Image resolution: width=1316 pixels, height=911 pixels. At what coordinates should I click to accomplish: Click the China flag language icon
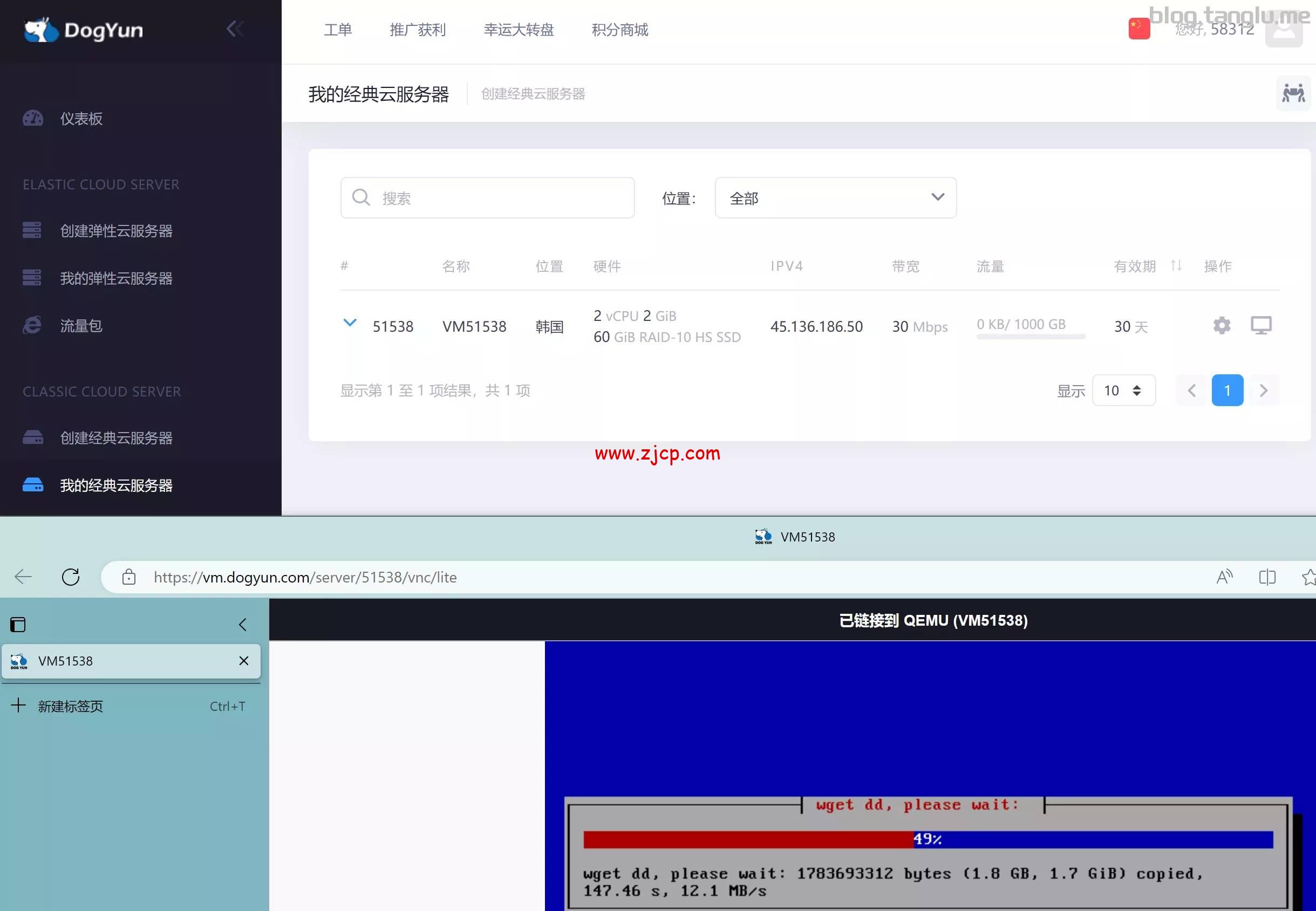tap(1139, 29)
